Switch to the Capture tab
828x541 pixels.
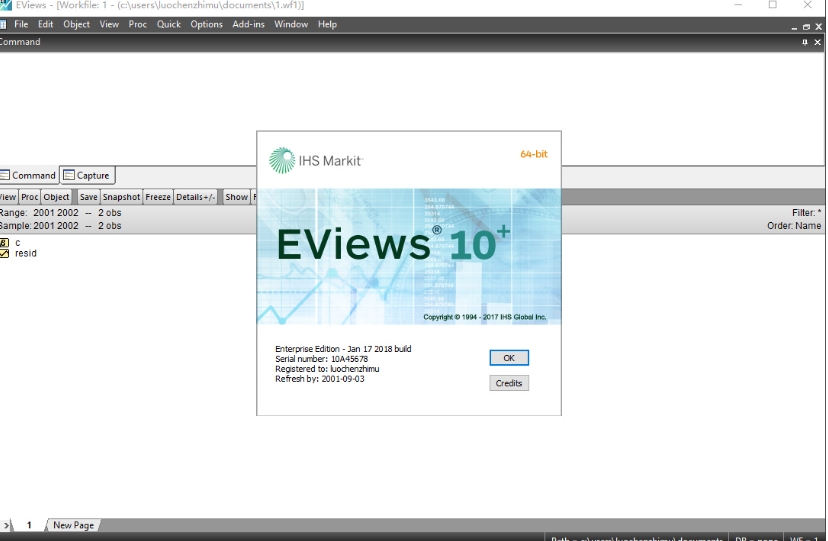[87, 175]
